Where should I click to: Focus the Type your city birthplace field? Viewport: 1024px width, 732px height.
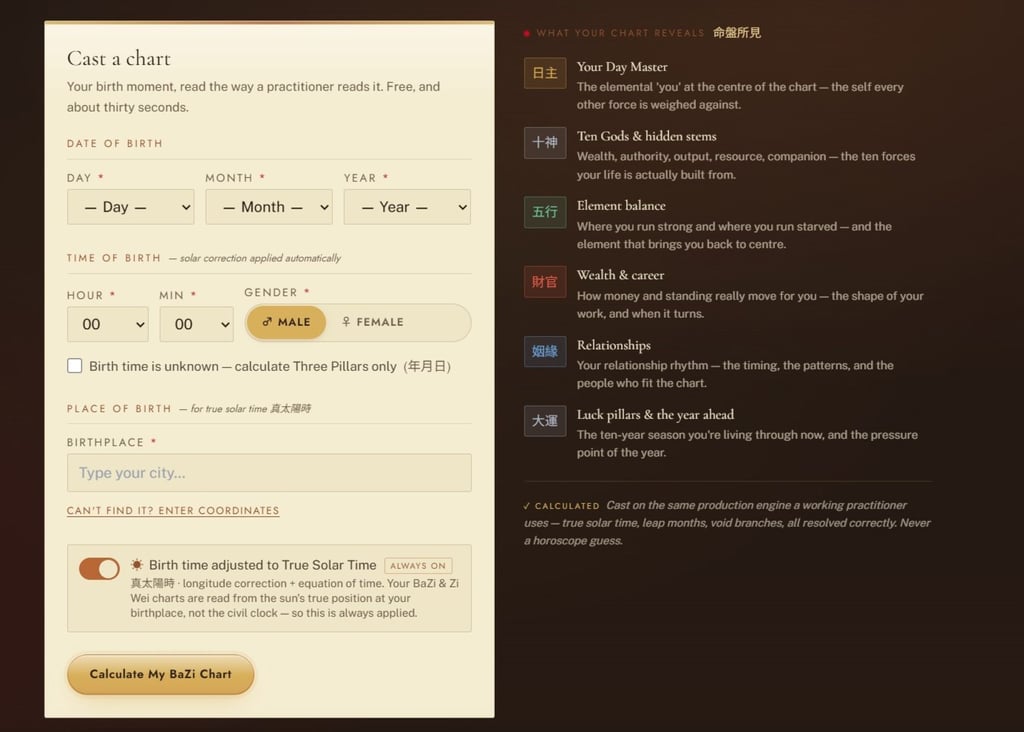click(x=269, y=473)
